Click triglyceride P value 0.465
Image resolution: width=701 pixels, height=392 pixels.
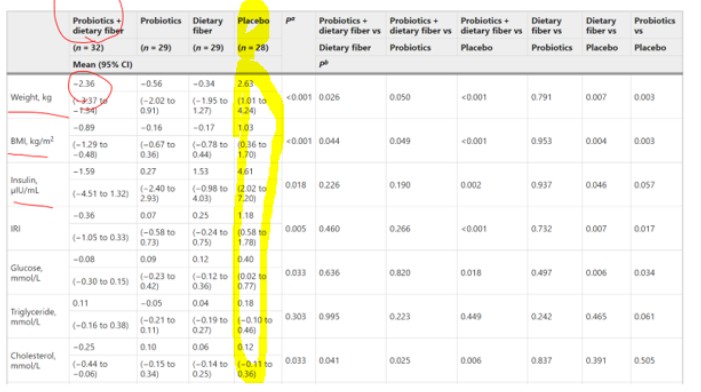click(596, 316)
